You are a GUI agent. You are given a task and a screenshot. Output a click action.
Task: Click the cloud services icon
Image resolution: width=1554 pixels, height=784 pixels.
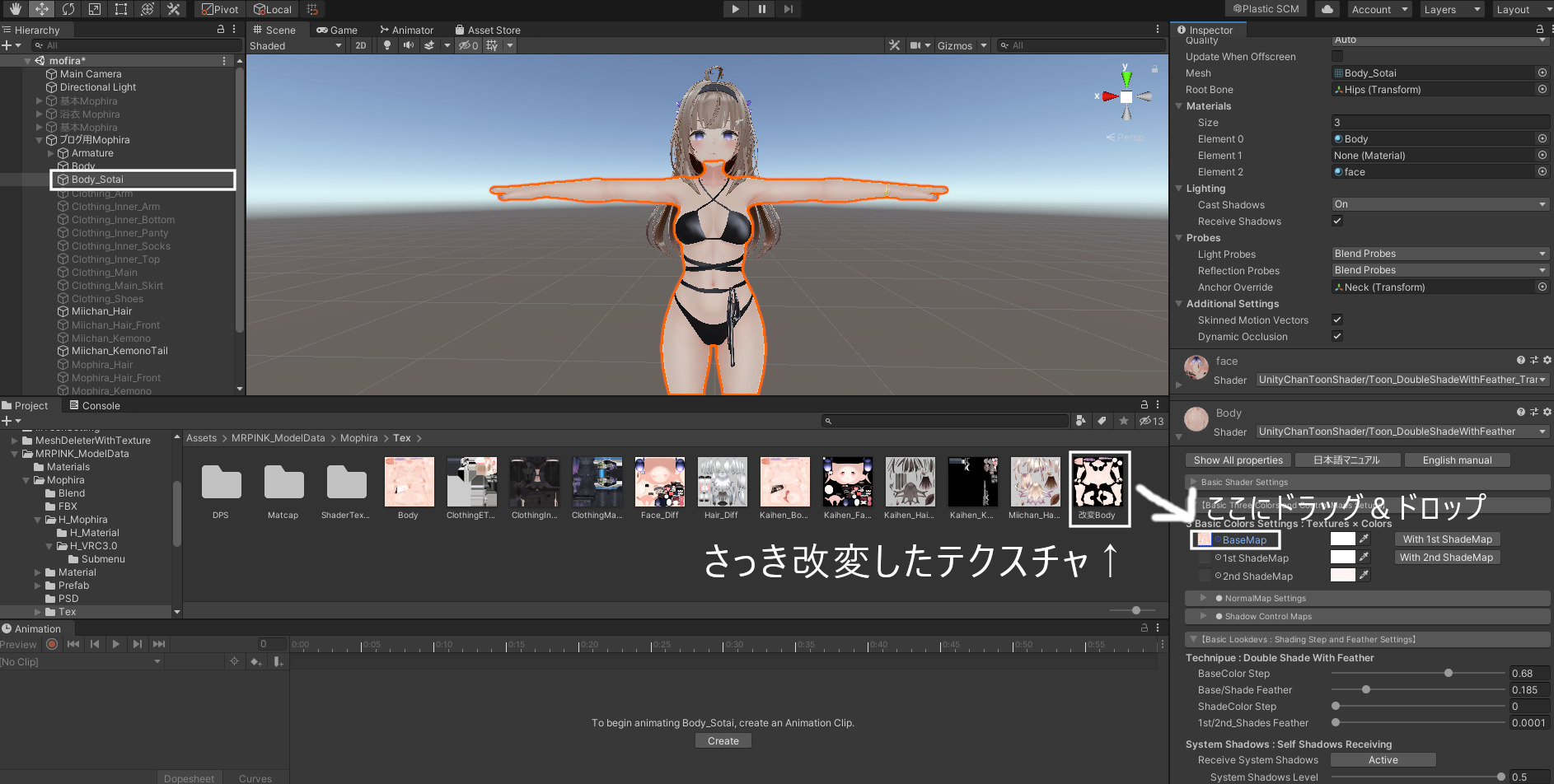pos(1327,9)
